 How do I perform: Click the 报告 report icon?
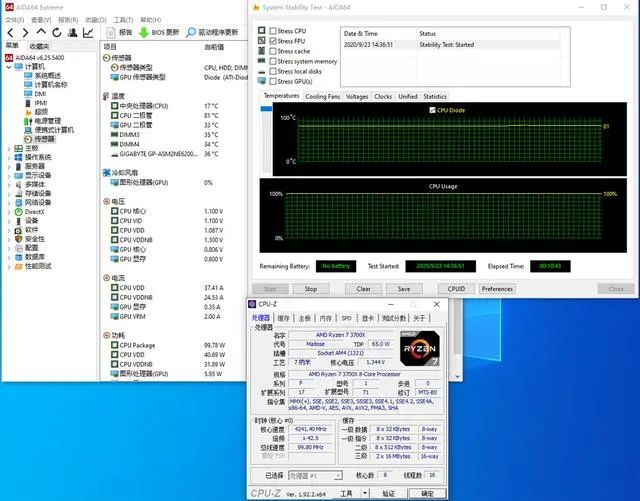(111, 32)
